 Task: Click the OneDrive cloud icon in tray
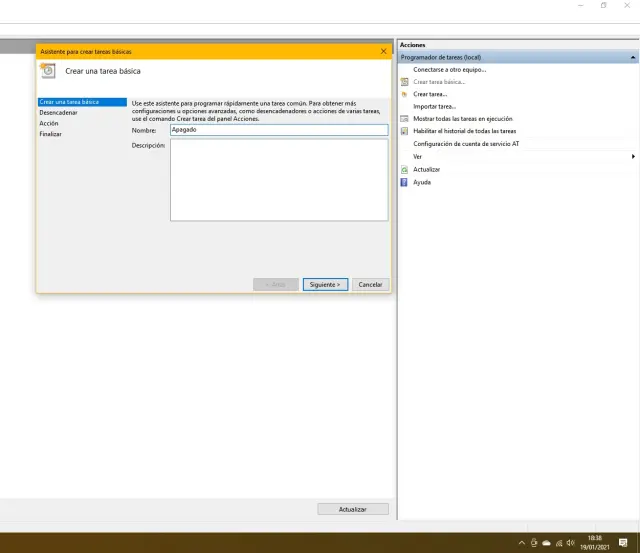pyautogui.click(x=547, y=543)
